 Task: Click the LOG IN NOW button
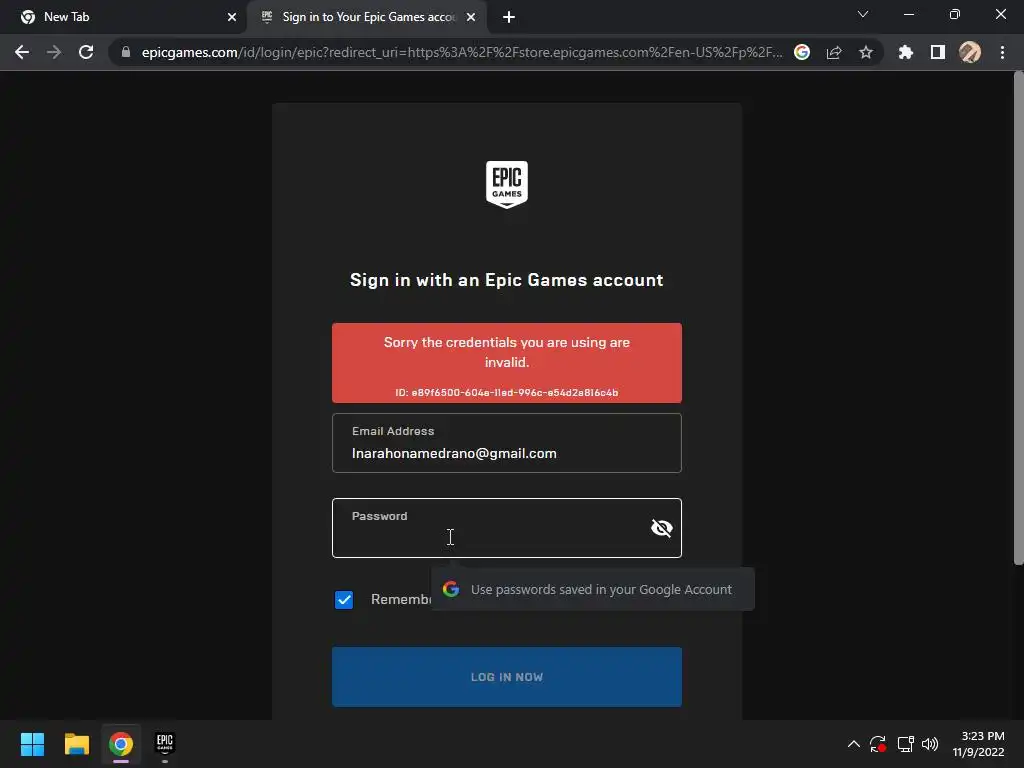507,677
